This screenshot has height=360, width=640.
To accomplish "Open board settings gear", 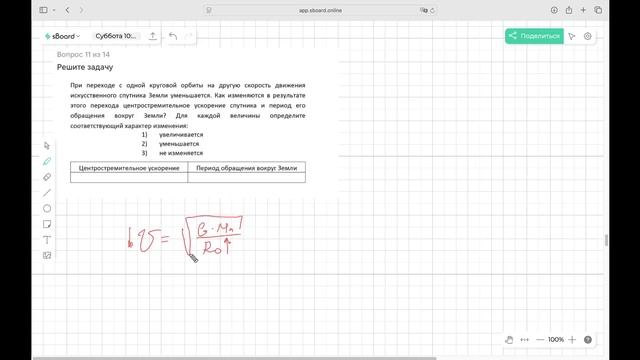I will click(x=587, y=36).
